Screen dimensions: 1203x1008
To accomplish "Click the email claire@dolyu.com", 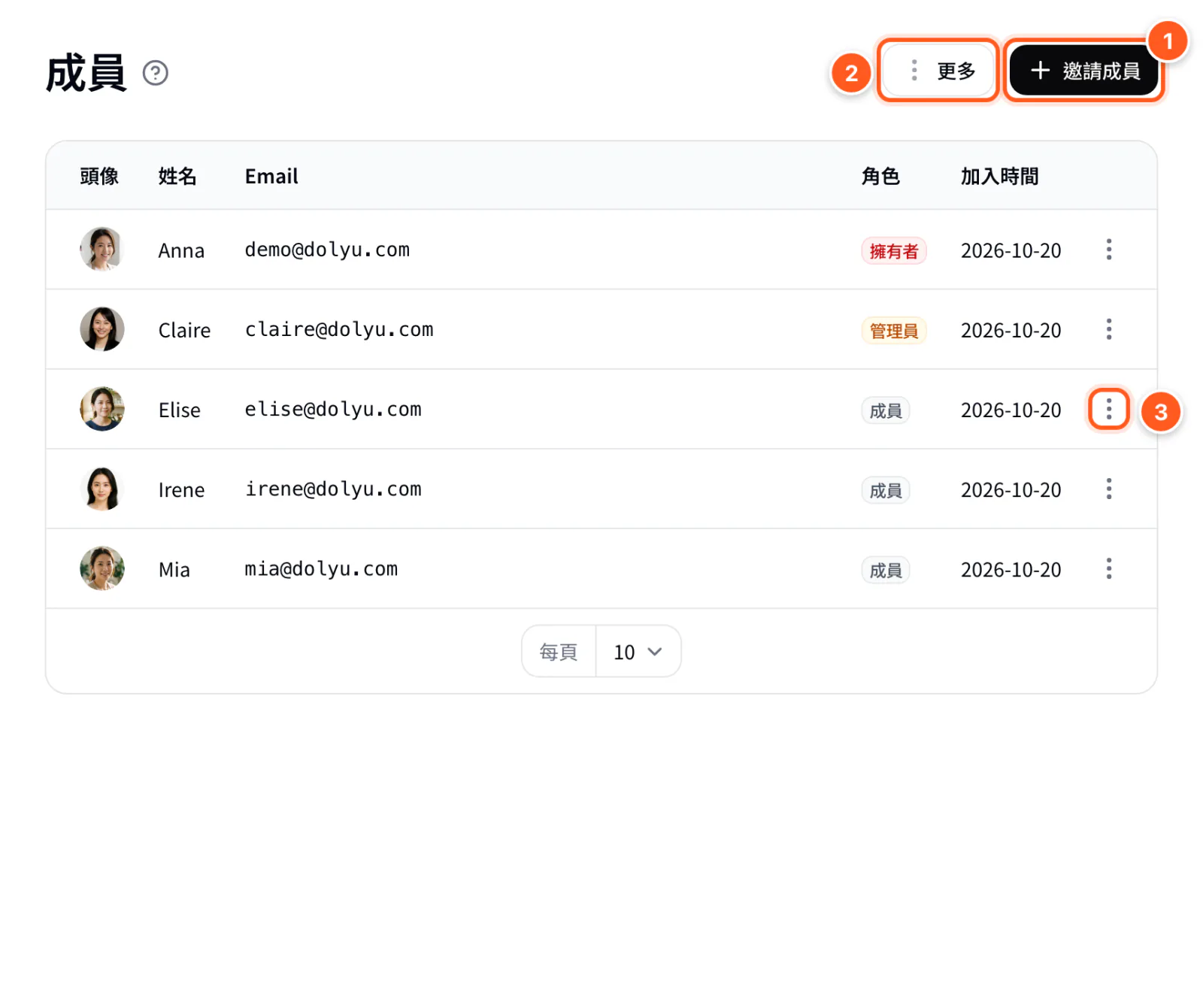I will pyautogui.click(x=339, y=329).
